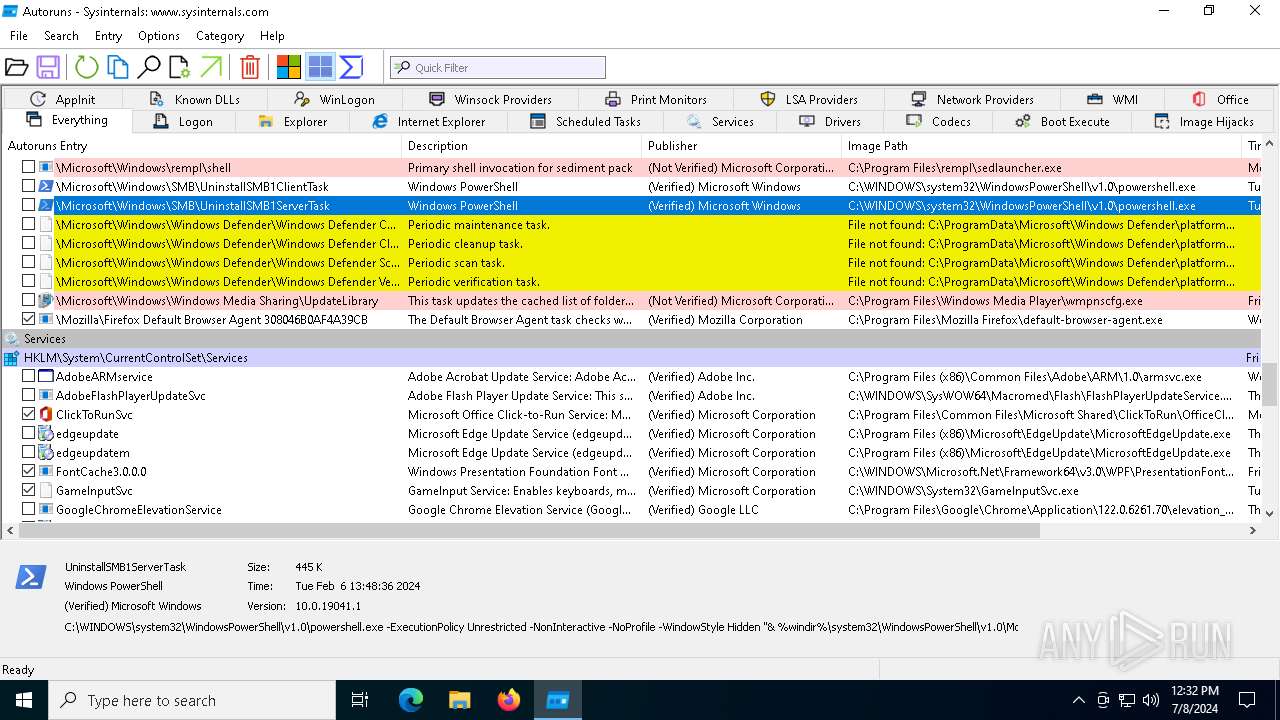Screen dimensions: 1280x720
Task: Open the Windows Start menu
Action: pyautogui.click(x=24, y=700)
